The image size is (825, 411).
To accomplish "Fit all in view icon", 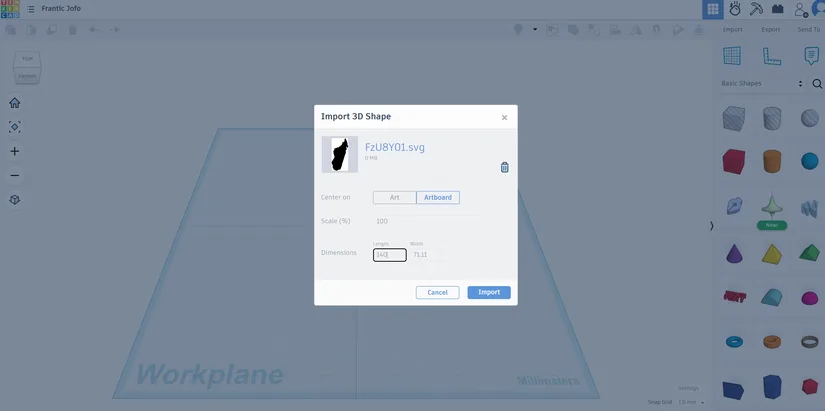I will [15, 127].
